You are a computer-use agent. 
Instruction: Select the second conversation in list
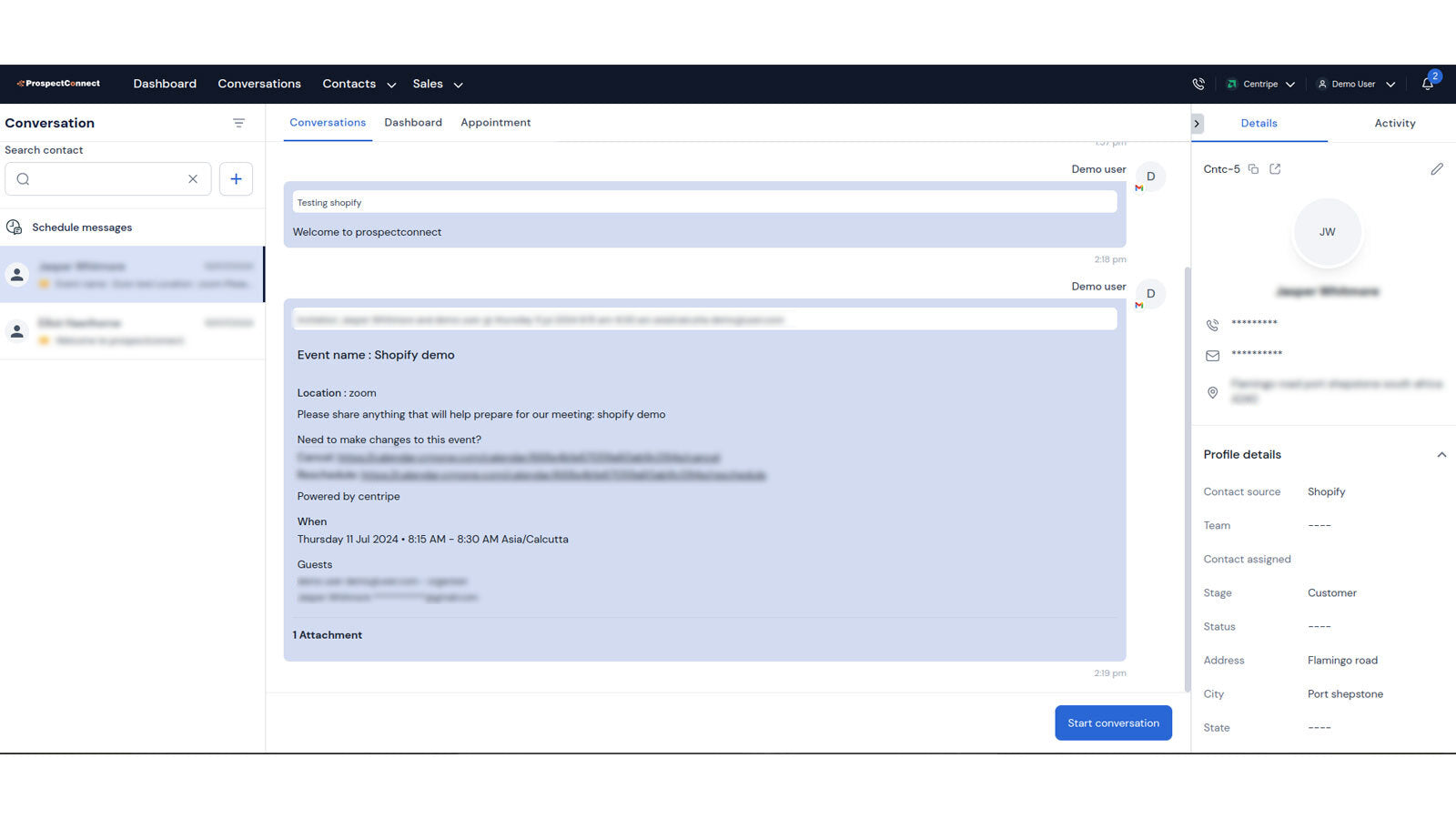tap(132, 331)
